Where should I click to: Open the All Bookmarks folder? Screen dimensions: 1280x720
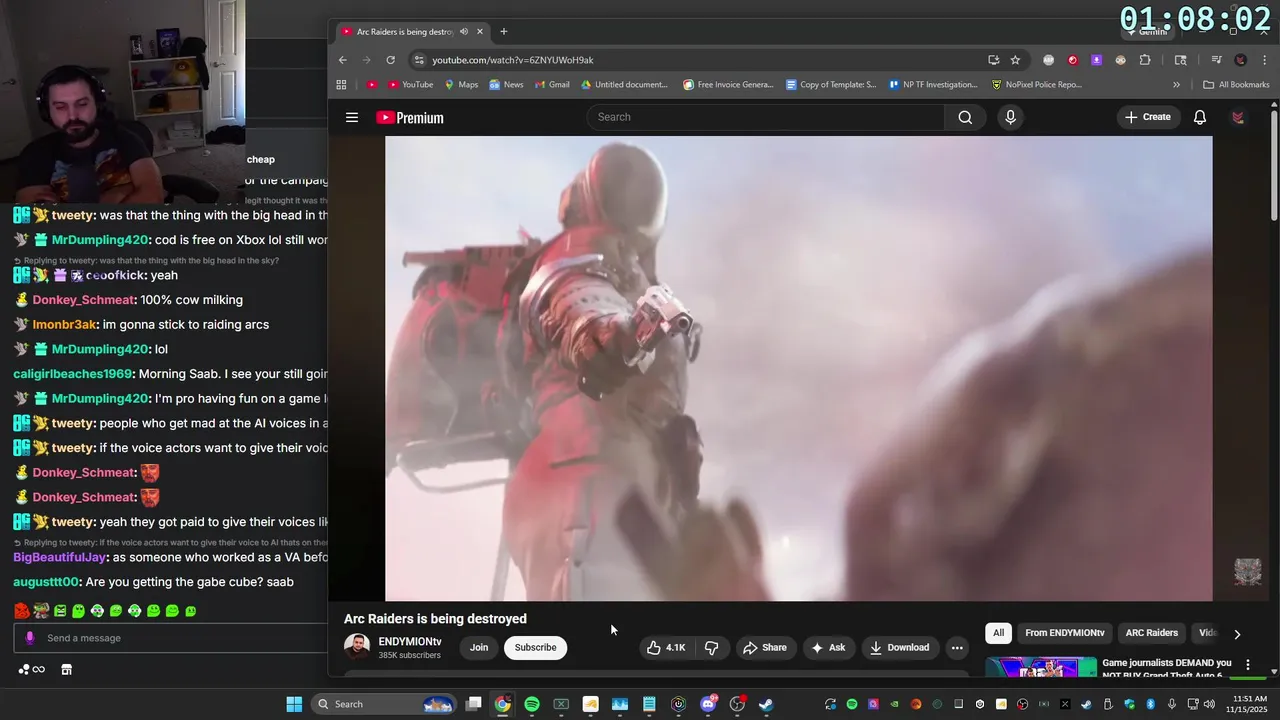1236,85
